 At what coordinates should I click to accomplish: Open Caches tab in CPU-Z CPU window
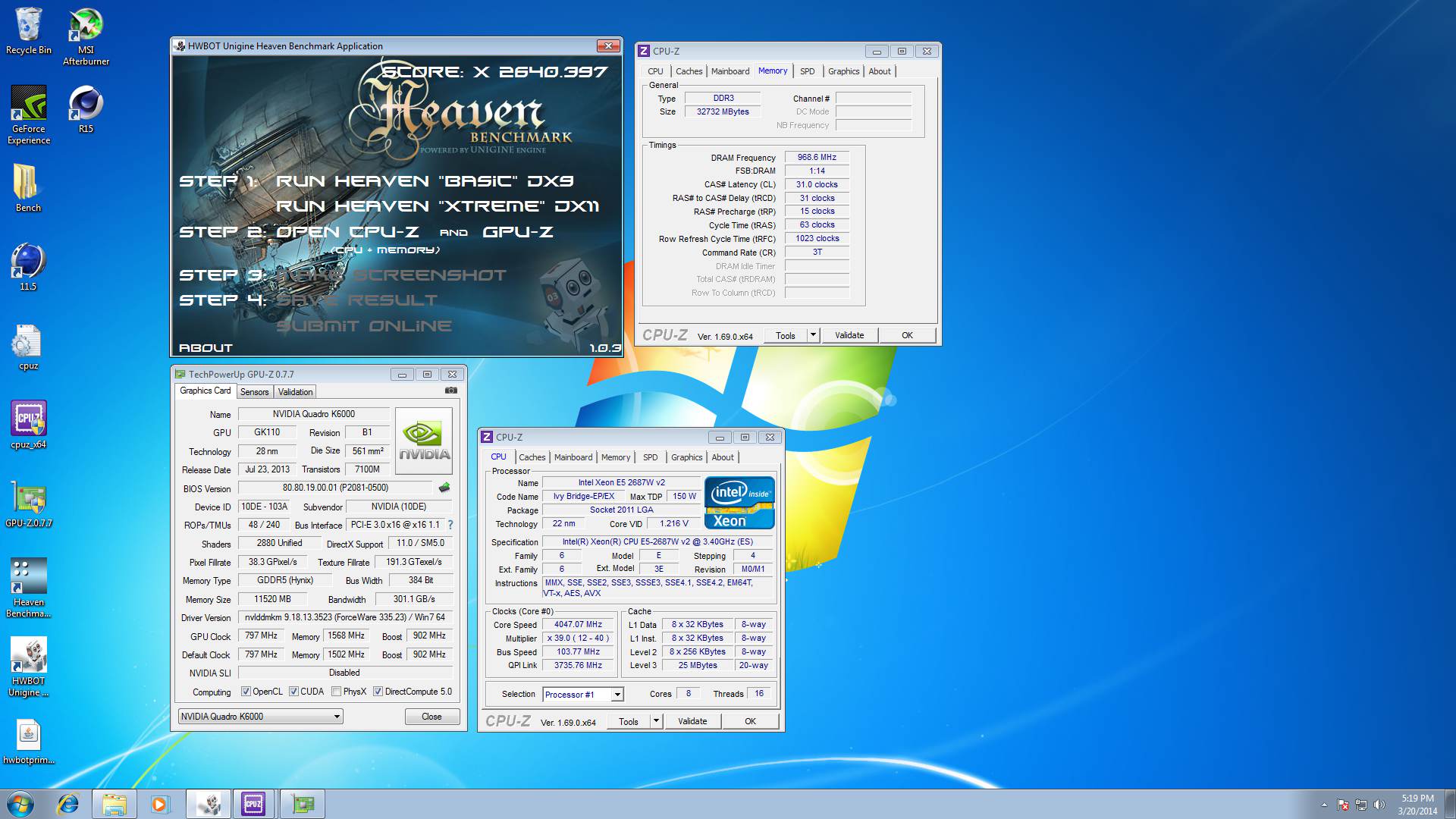[532, 457]
